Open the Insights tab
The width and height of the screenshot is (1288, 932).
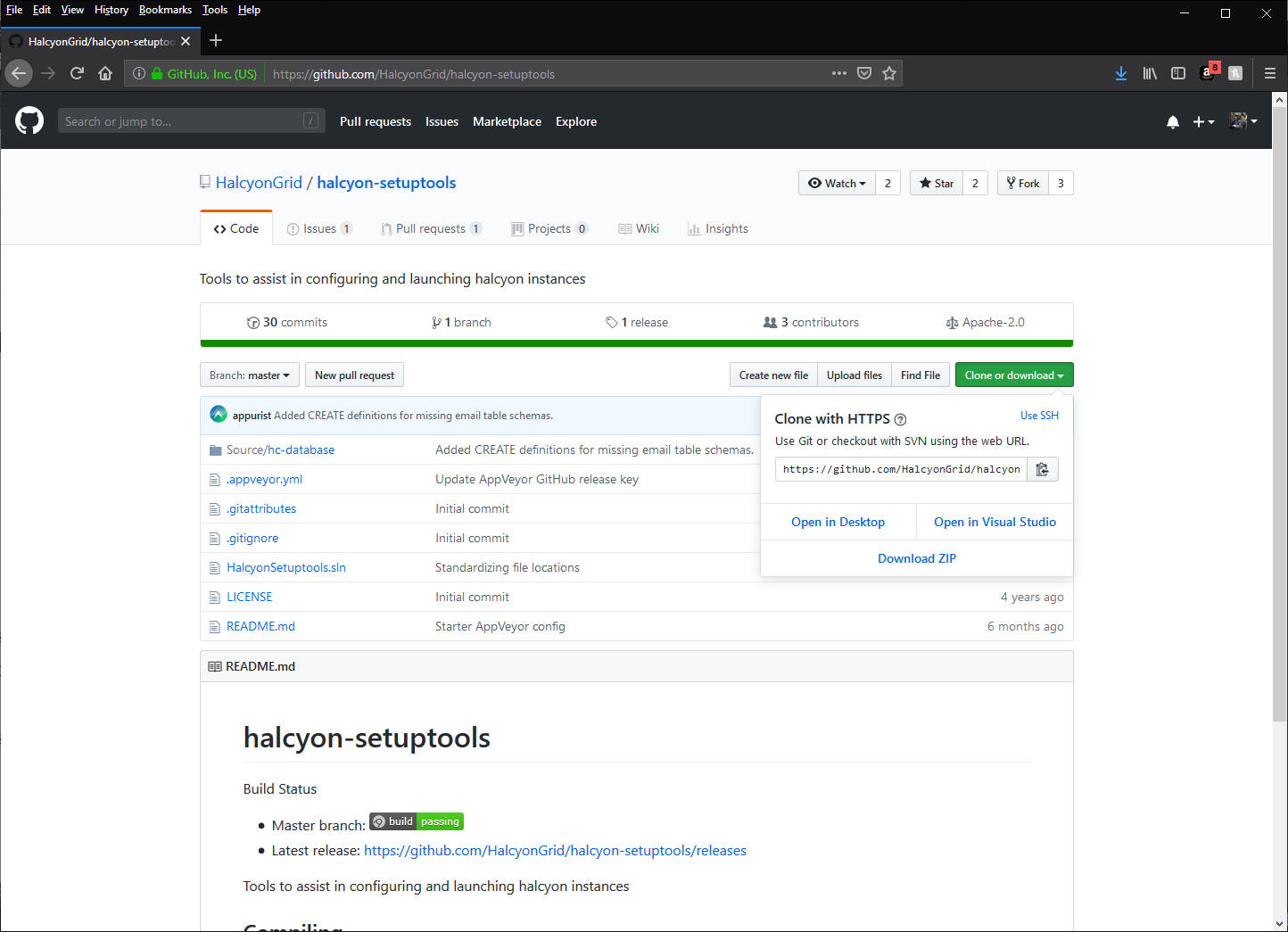pyautogui.click(x=718, y=228)
